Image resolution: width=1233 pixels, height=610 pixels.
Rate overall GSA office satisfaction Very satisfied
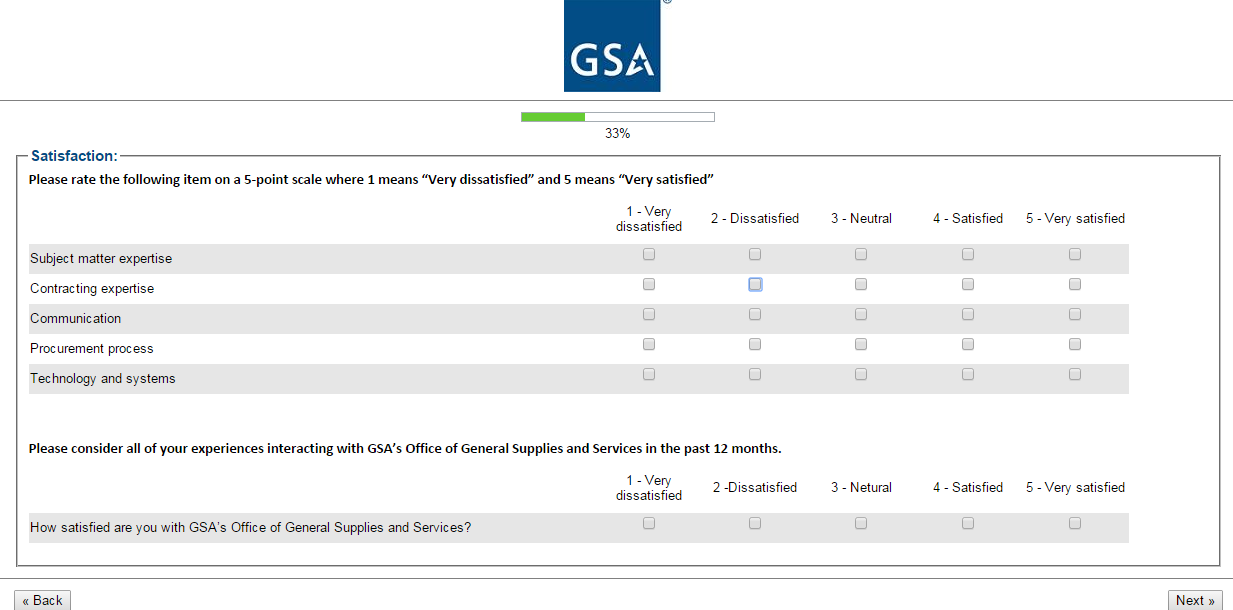[1075, 523]
